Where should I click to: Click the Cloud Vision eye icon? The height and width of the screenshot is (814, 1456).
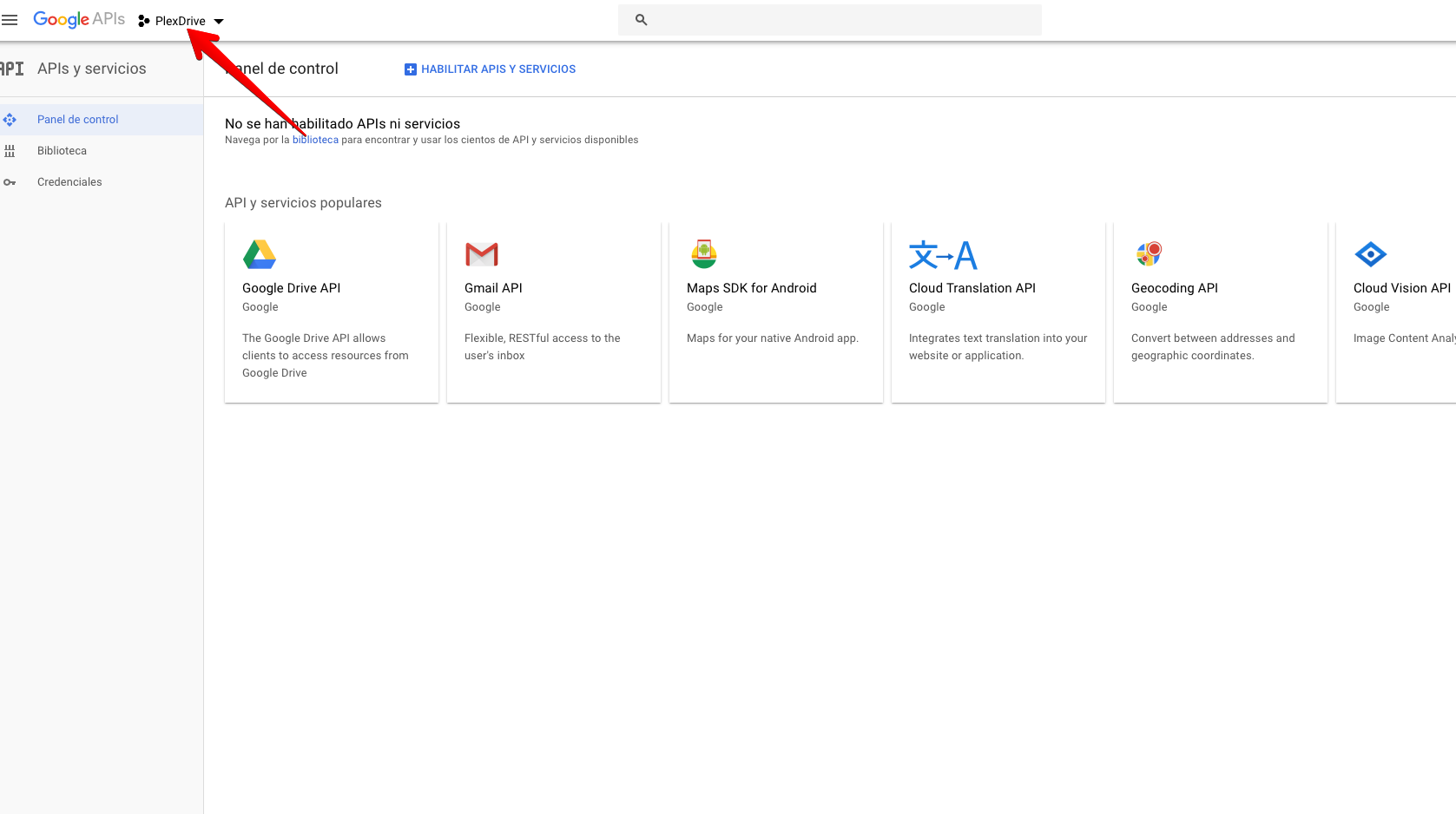[x=1371, y=254]
